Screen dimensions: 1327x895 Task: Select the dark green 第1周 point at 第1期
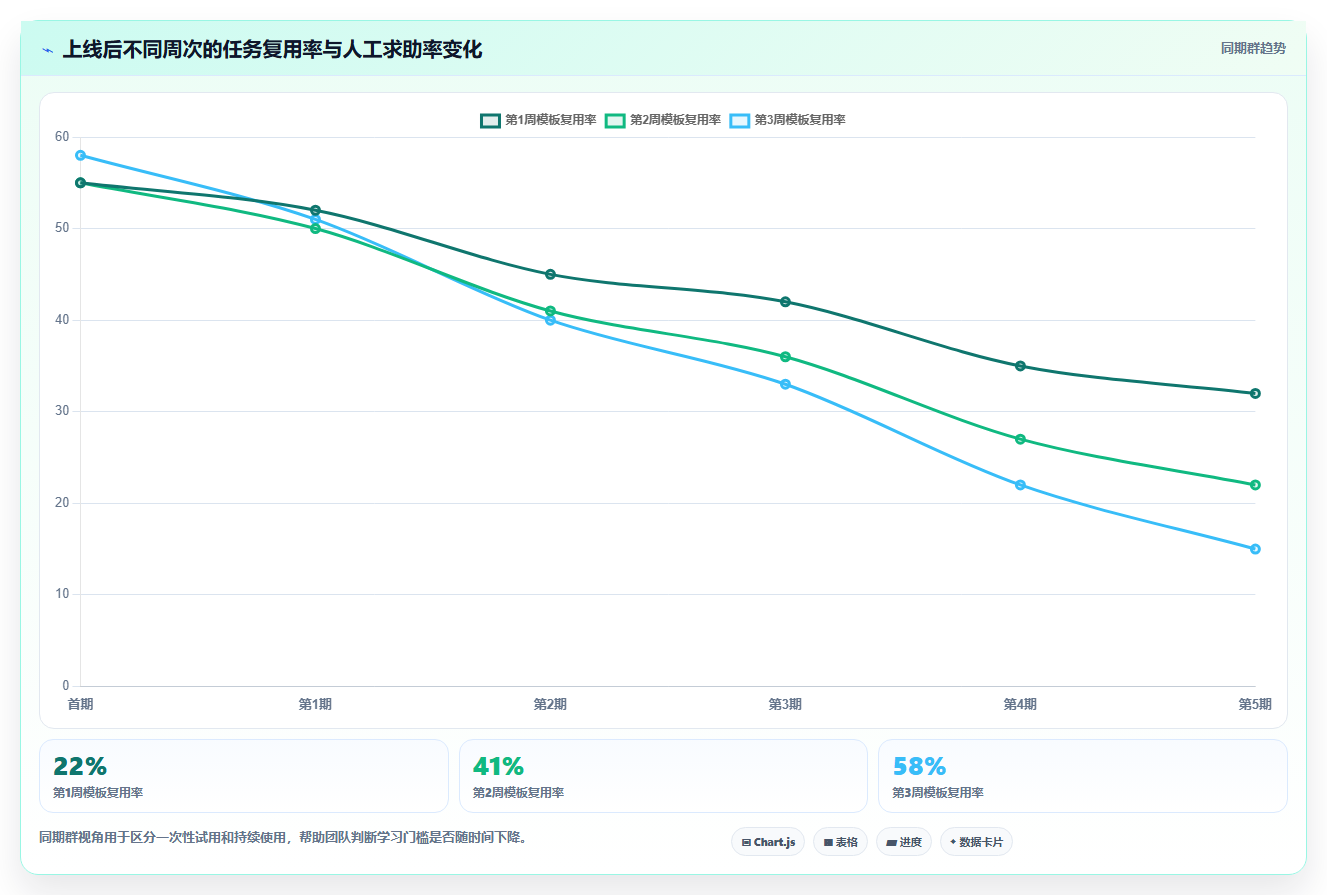point(315,210)
